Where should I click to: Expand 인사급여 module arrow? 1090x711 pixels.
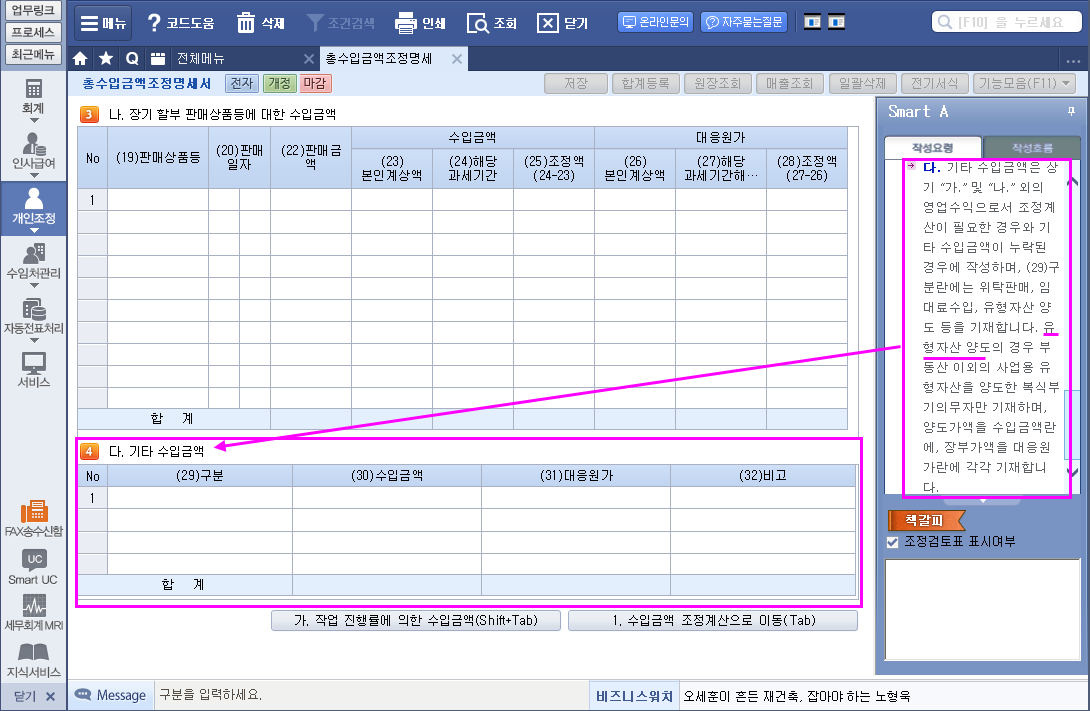tap(33, 175)
